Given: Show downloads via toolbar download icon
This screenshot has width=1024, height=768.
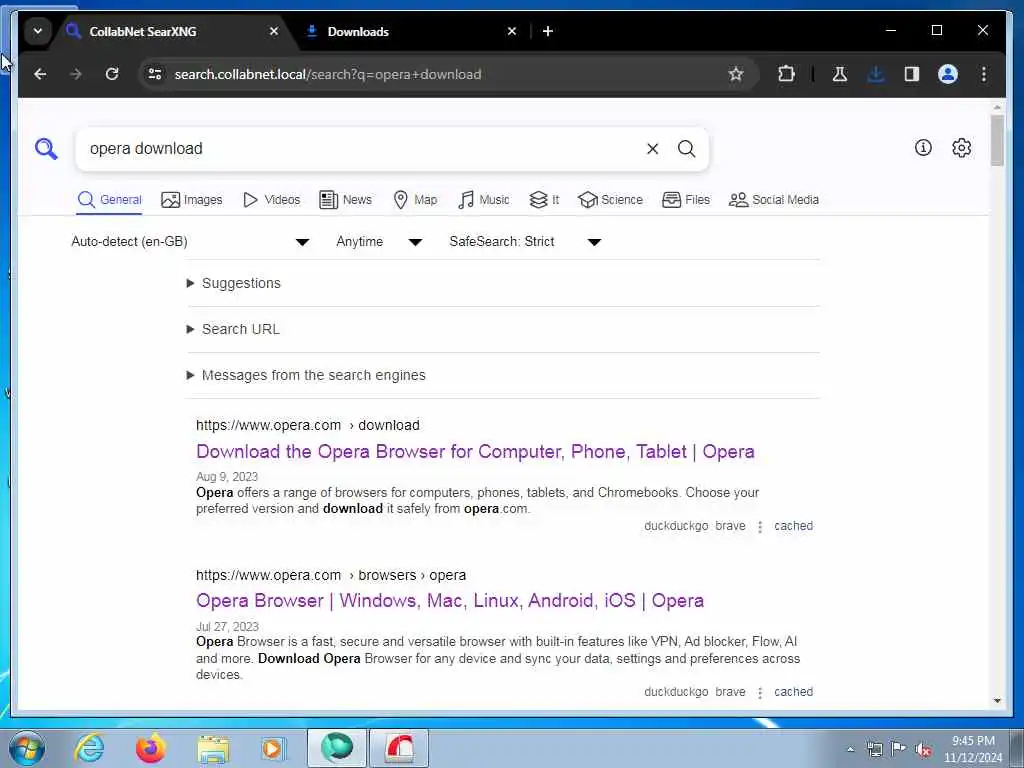Looking at the screenshot, I should (x=876, y=74).
